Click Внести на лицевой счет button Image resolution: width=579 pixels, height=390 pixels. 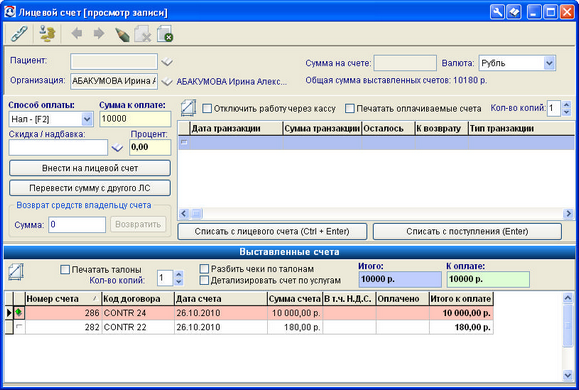(90, 168)
